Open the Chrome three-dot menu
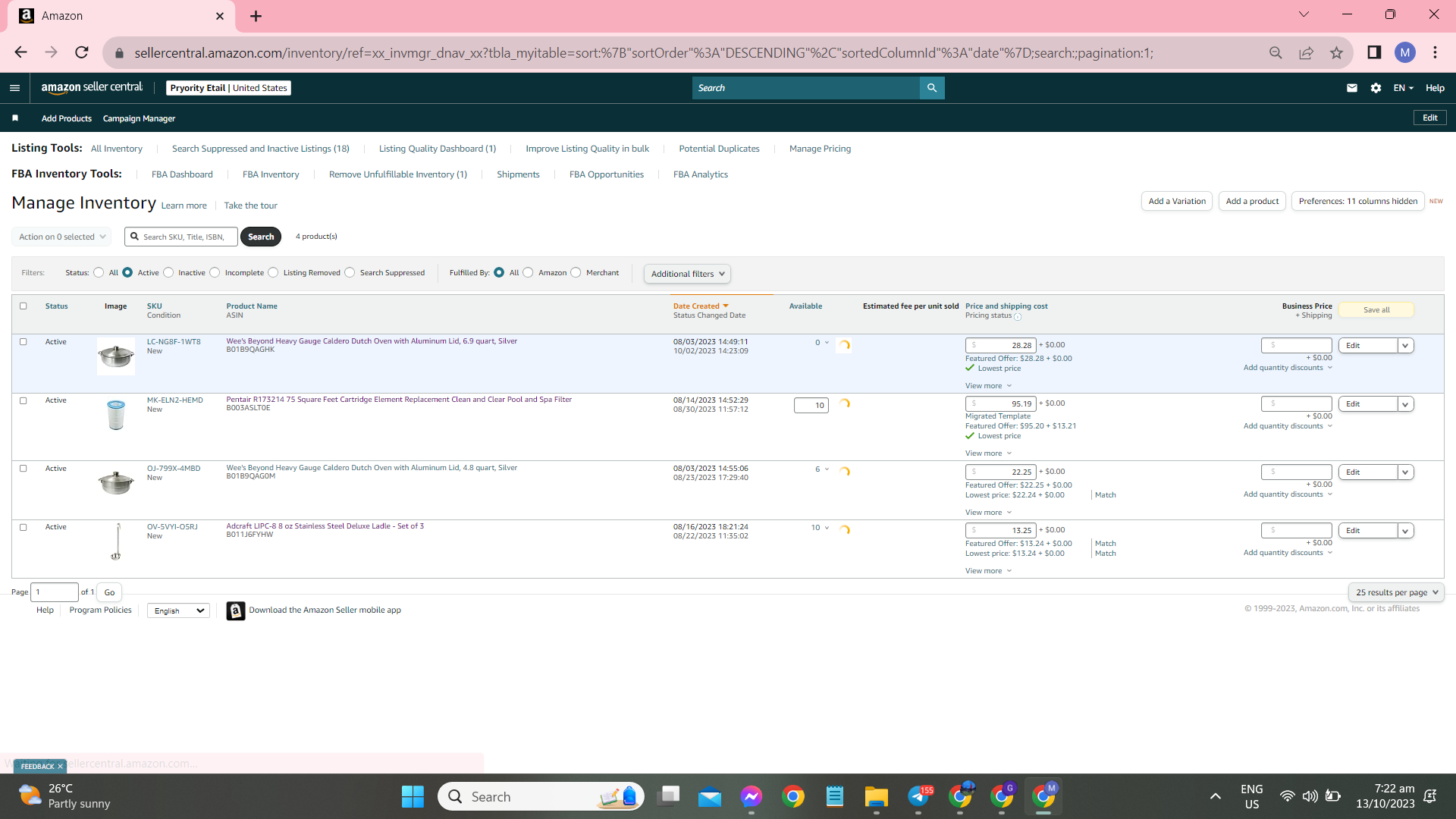This screenshot has height=819, width=1456. tap(1435, 52)
